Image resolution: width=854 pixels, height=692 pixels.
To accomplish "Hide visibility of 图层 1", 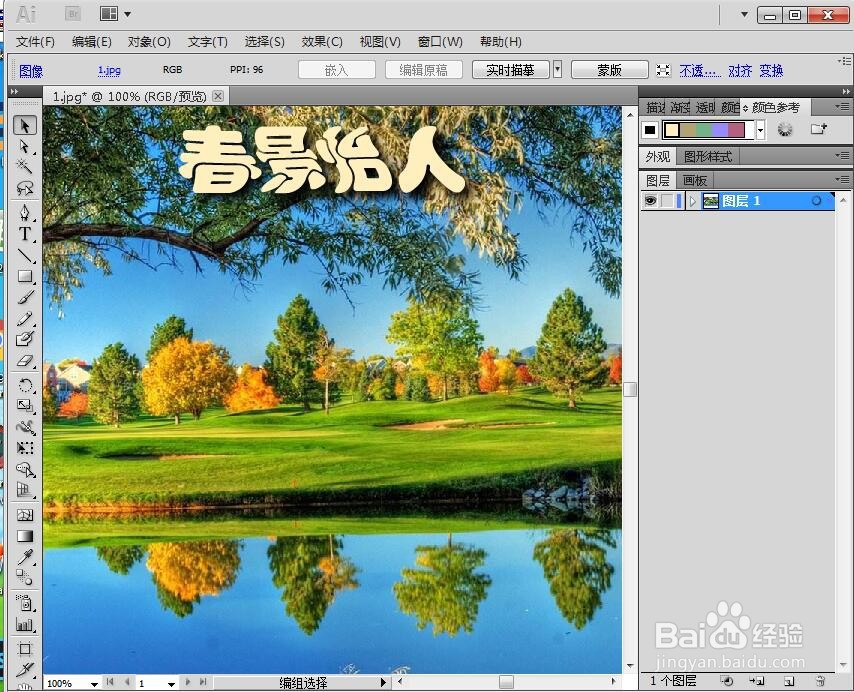I will point(652,200).
